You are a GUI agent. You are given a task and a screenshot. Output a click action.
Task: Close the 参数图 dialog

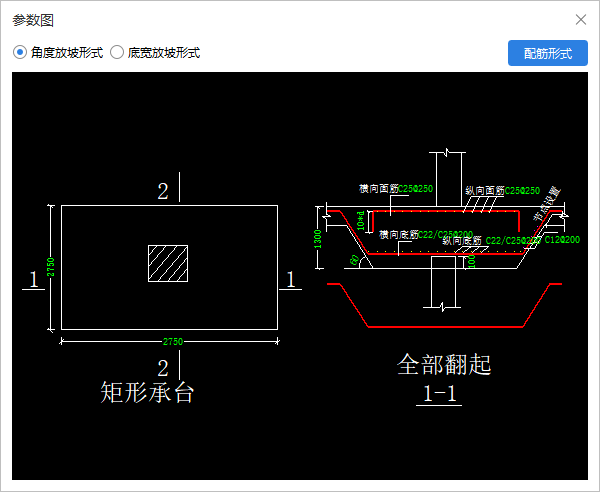pyautogui.click(x=581, y=20)
